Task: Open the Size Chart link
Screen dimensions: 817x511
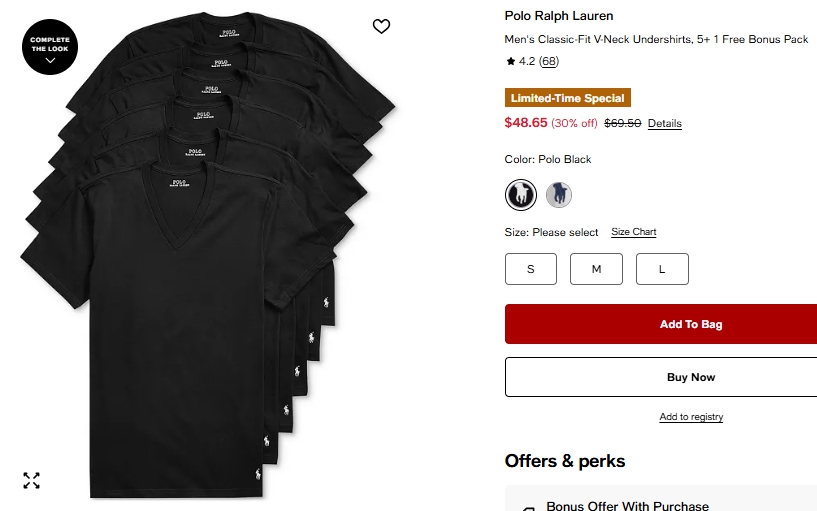Action: pyautogui.click(x=634, y=232)
